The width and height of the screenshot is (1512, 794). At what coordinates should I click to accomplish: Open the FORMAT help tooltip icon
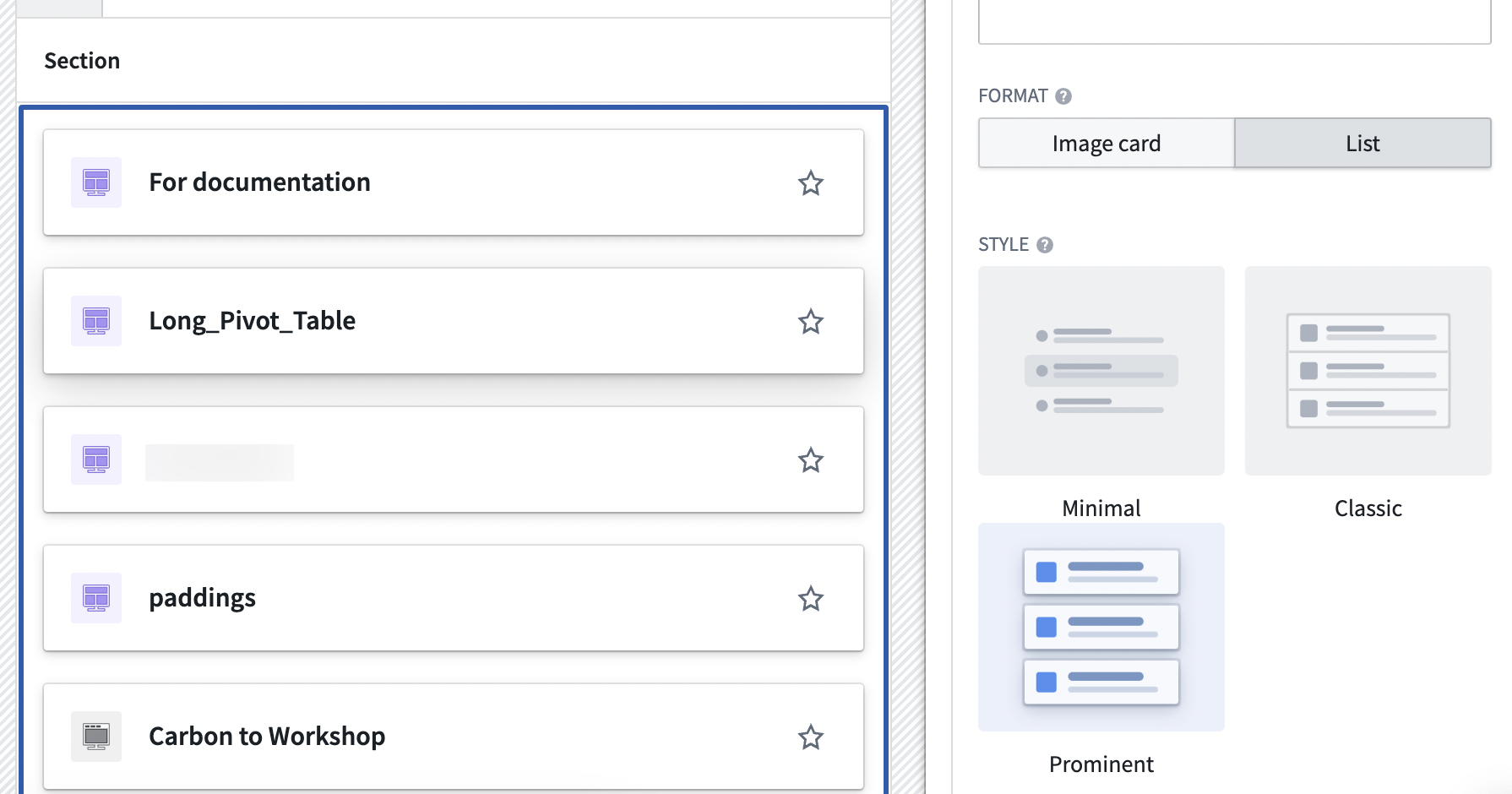click(x=1063, y=96)
